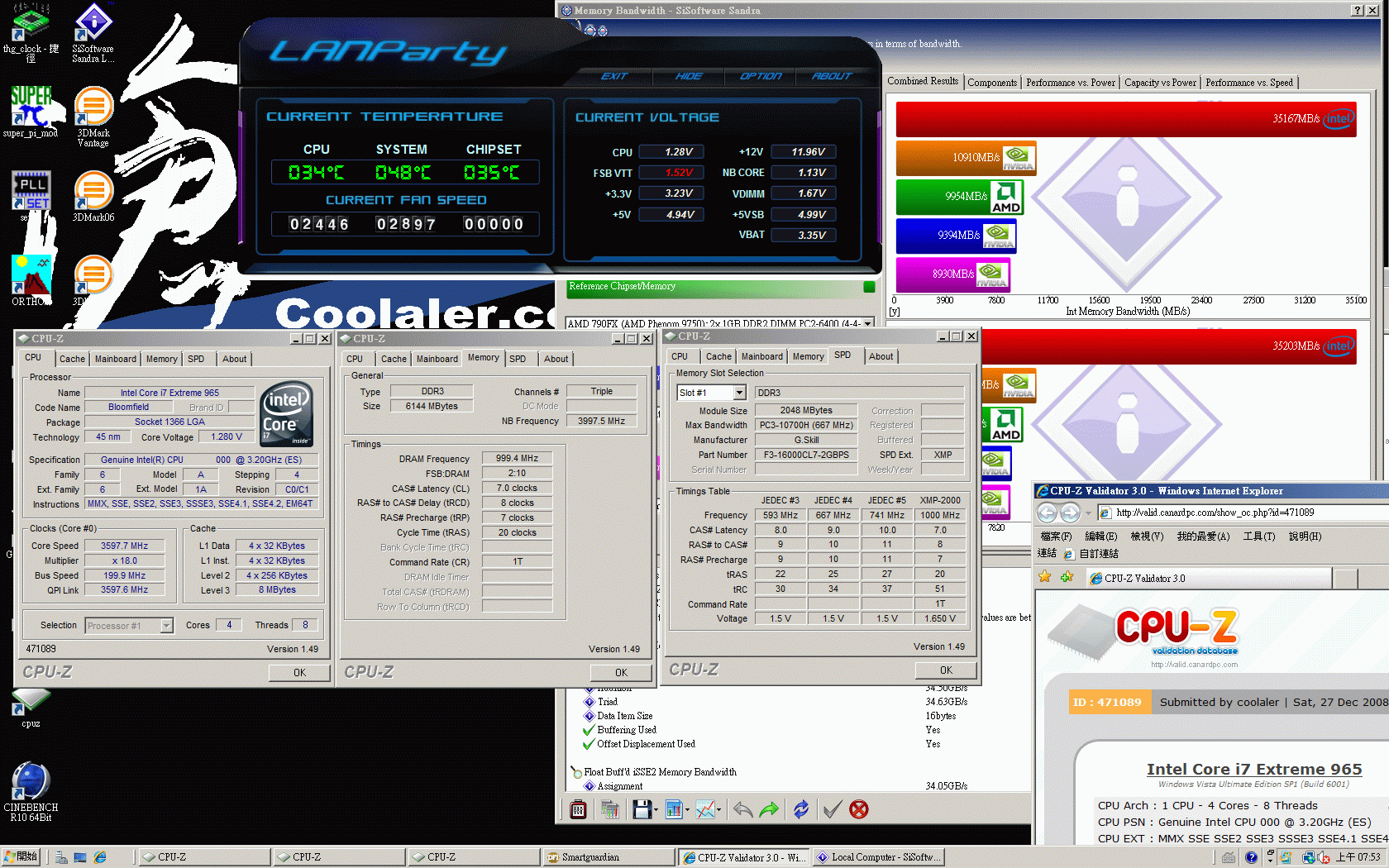This screenshot has width=1389, height=868.
Task: Click Sandra's grey back arrow icon
Action: 742,810
